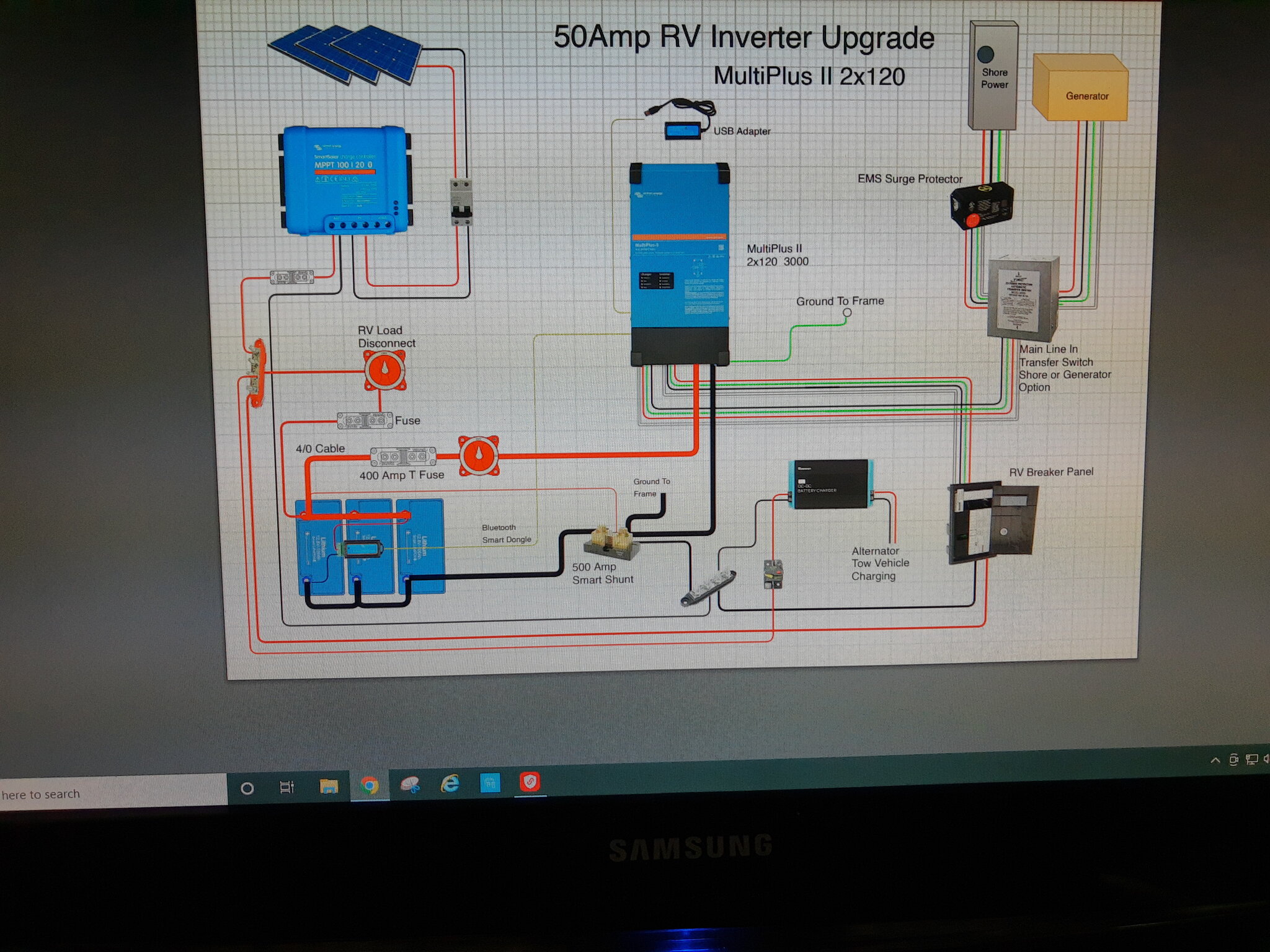Select the battery disconnect switch beside T Fuse
1270x952 pixels.
tap(479, 456)
